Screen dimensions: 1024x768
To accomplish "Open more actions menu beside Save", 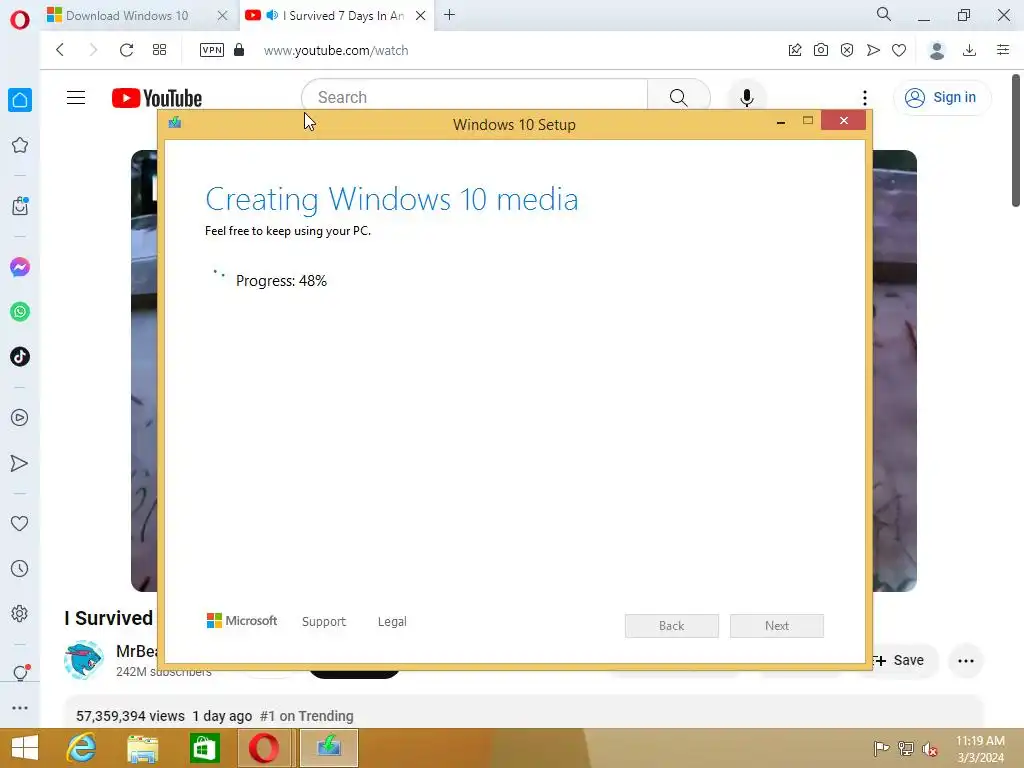I will point(966,661).
